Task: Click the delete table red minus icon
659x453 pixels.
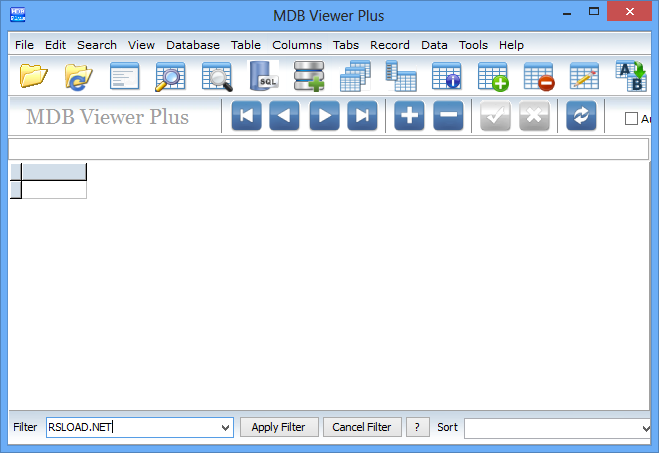Action: [x=539, y=76]
